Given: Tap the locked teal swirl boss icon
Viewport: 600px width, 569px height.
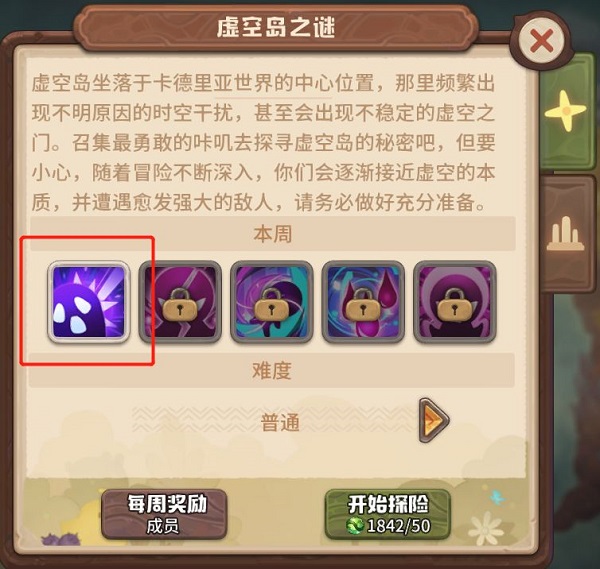Looking at the screenshot, I should [x=272, y=302].
